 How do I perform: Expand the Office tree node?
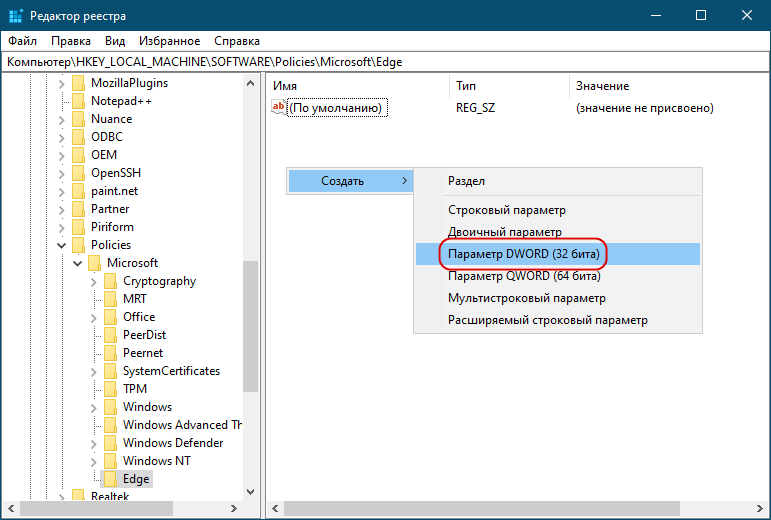tap(93, 318)
